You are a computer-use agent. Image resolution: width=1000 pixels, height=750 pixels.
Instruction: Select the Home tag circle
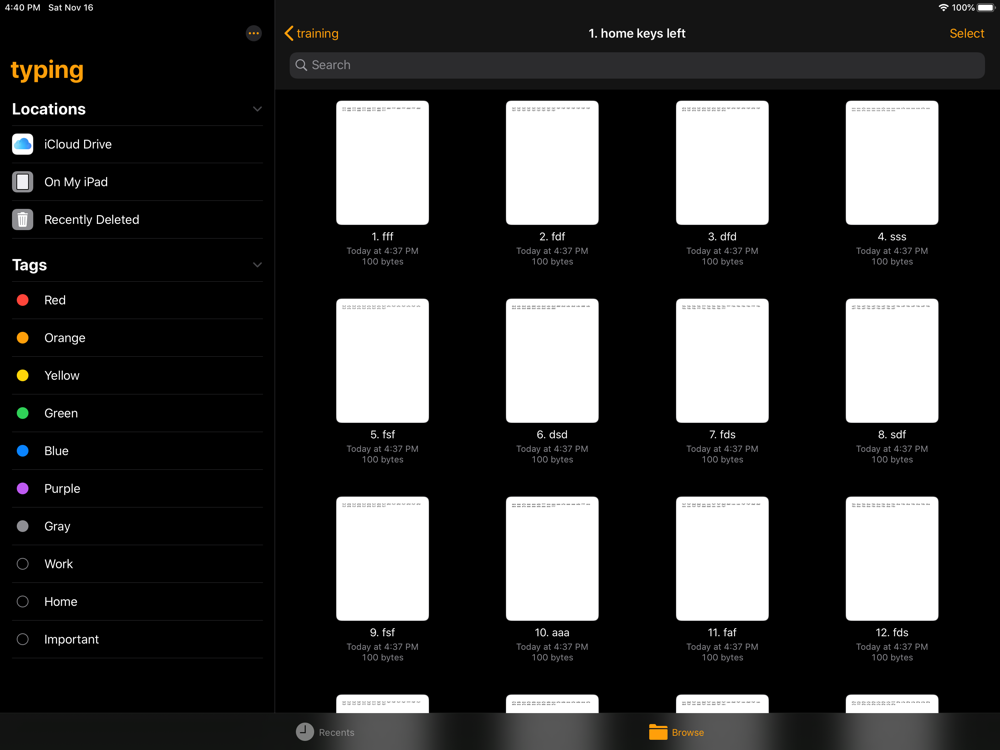(x=22, y=601)
